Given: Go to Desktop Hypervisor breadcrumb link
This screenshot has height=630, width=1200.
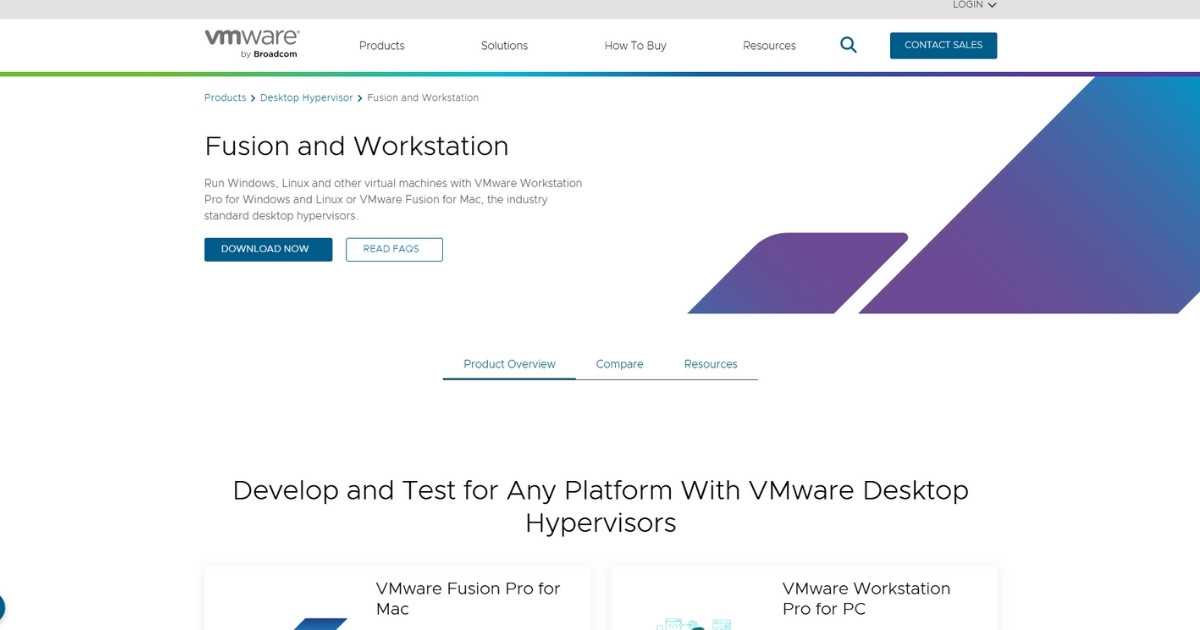Looking at the screenshot, I should (306, 98).
